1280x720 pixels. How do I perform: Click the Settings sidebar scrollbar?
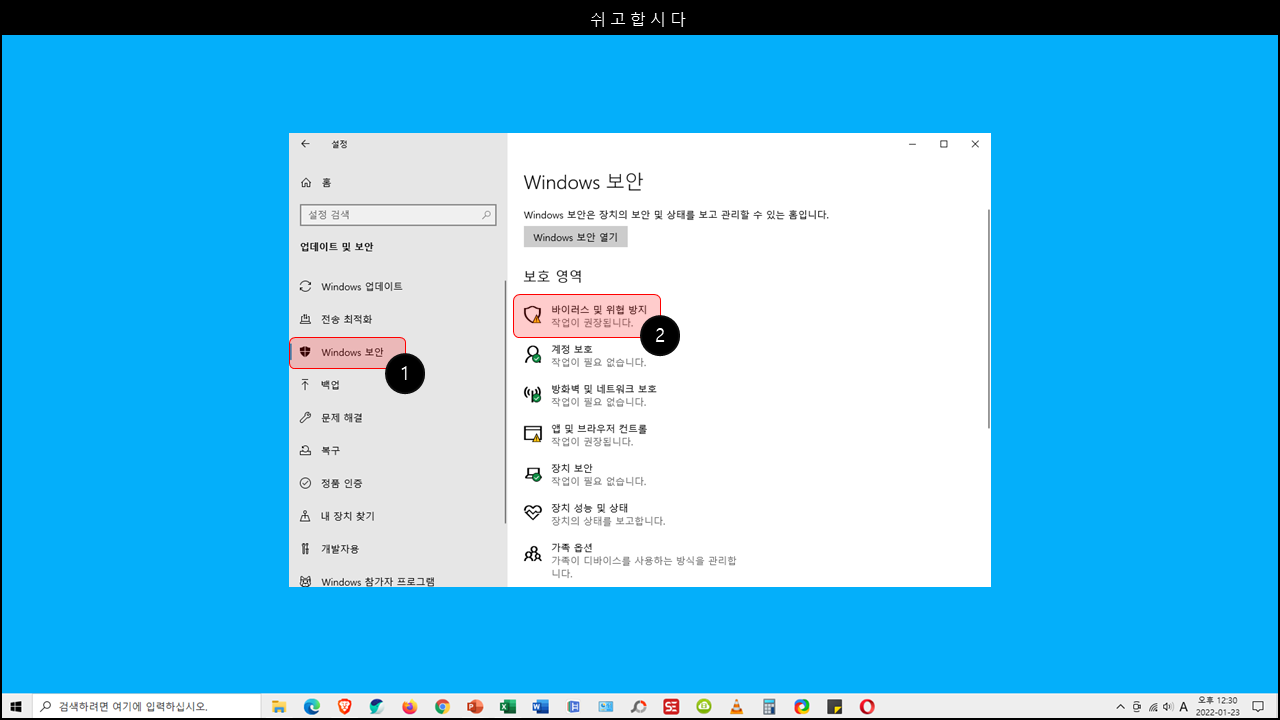coord(506,400)
